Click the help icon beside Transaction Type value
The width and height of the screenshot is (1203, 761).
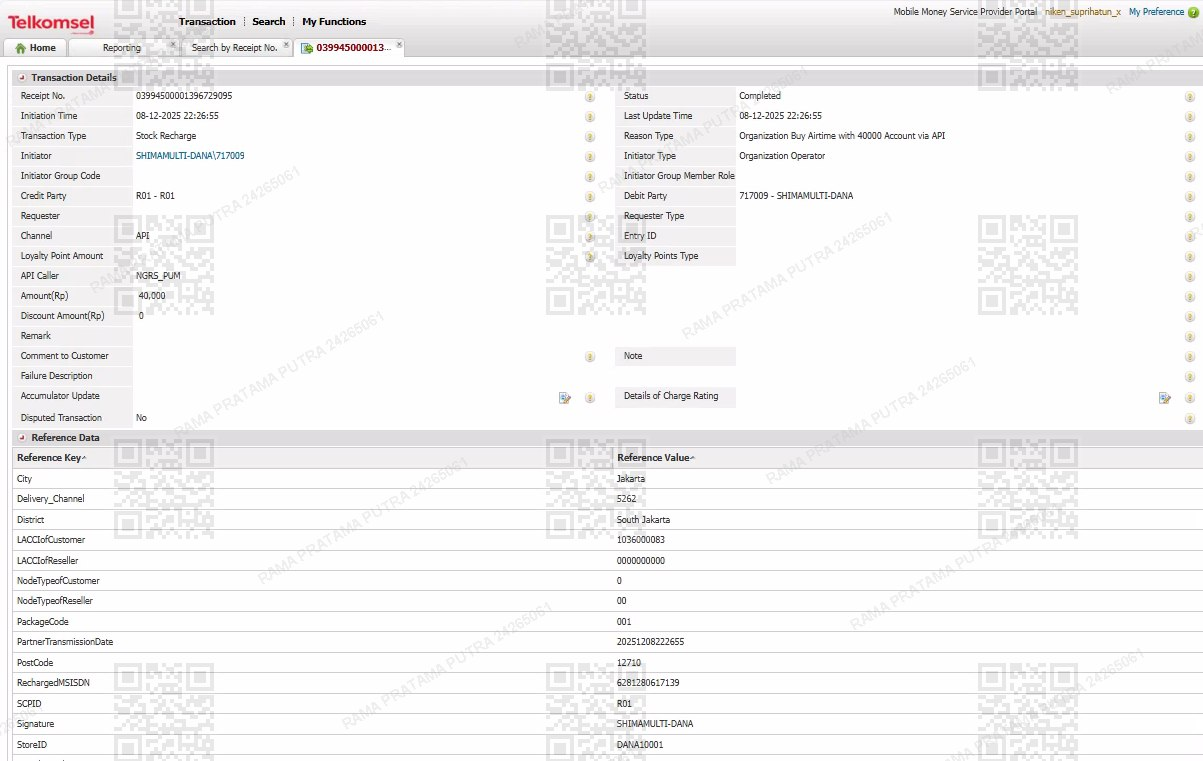tap(590, 137)
